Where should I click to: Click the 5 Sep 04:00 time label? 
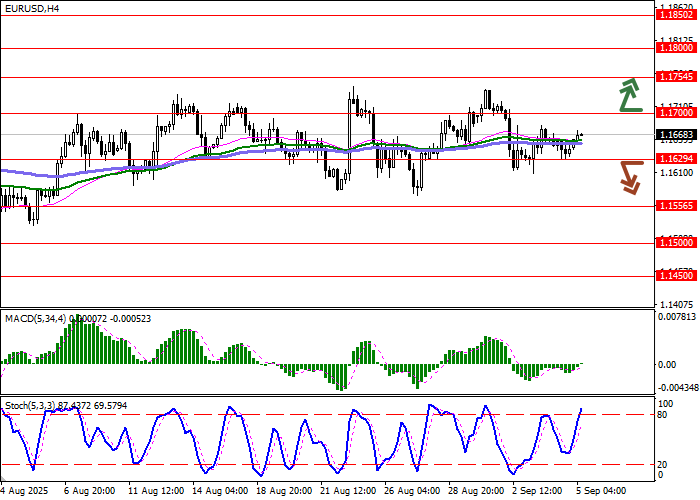tap(604, 491)
